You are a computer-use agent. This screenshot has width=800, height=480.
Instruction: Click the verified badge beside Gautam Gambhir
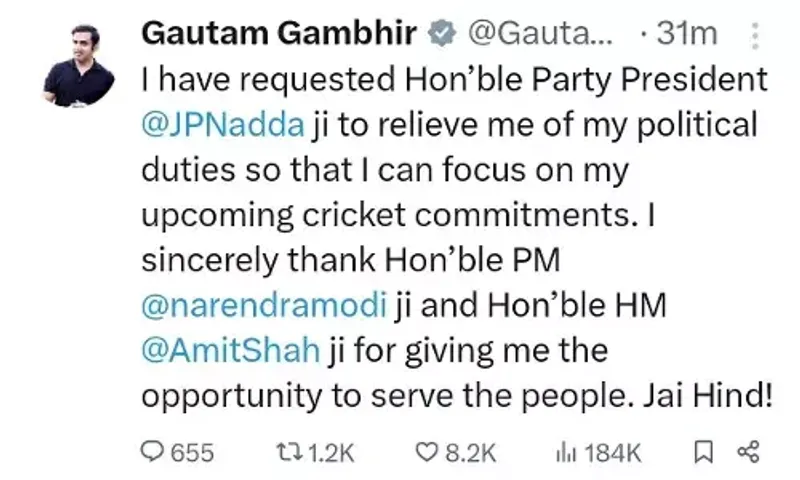pyautogui.click(x=436, y=33)
